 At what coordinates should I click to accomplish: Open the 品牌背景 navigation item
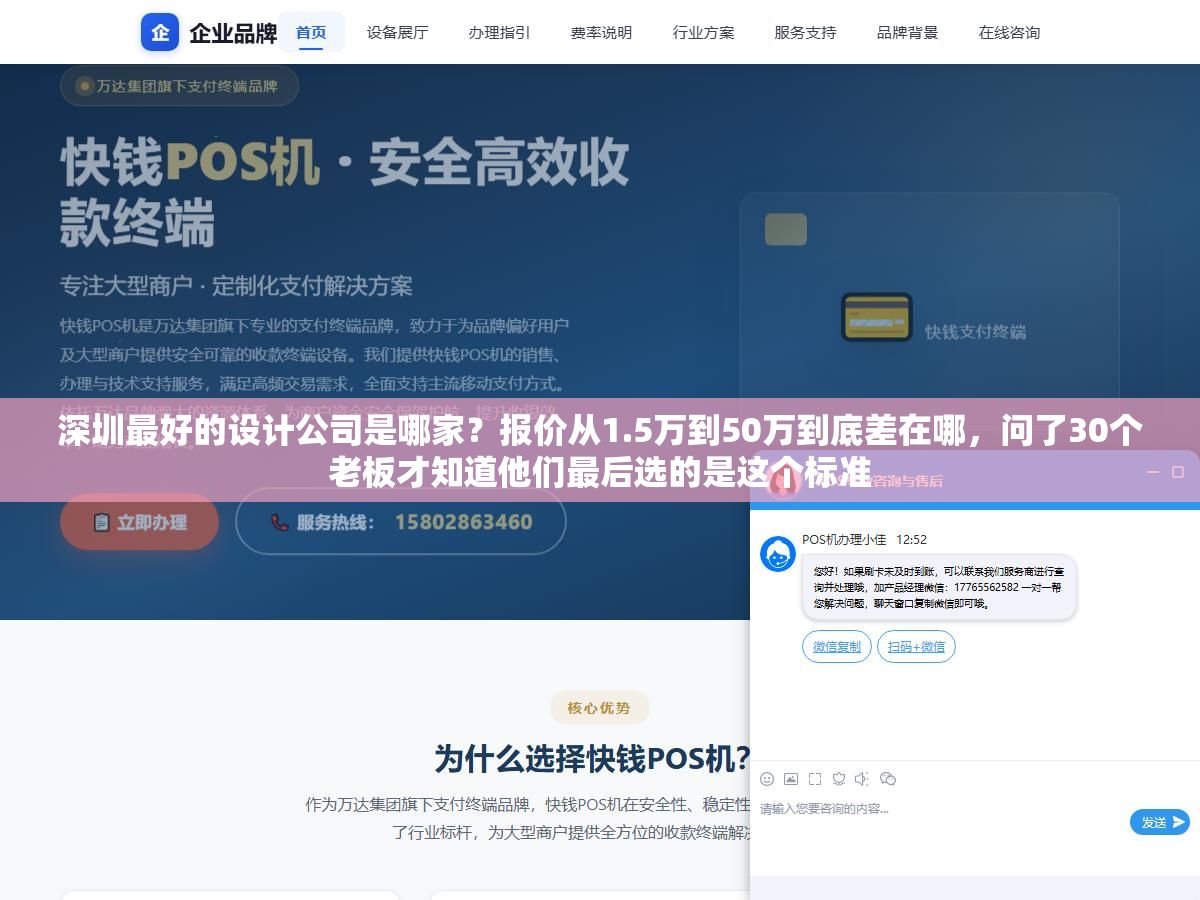point(907,32)
